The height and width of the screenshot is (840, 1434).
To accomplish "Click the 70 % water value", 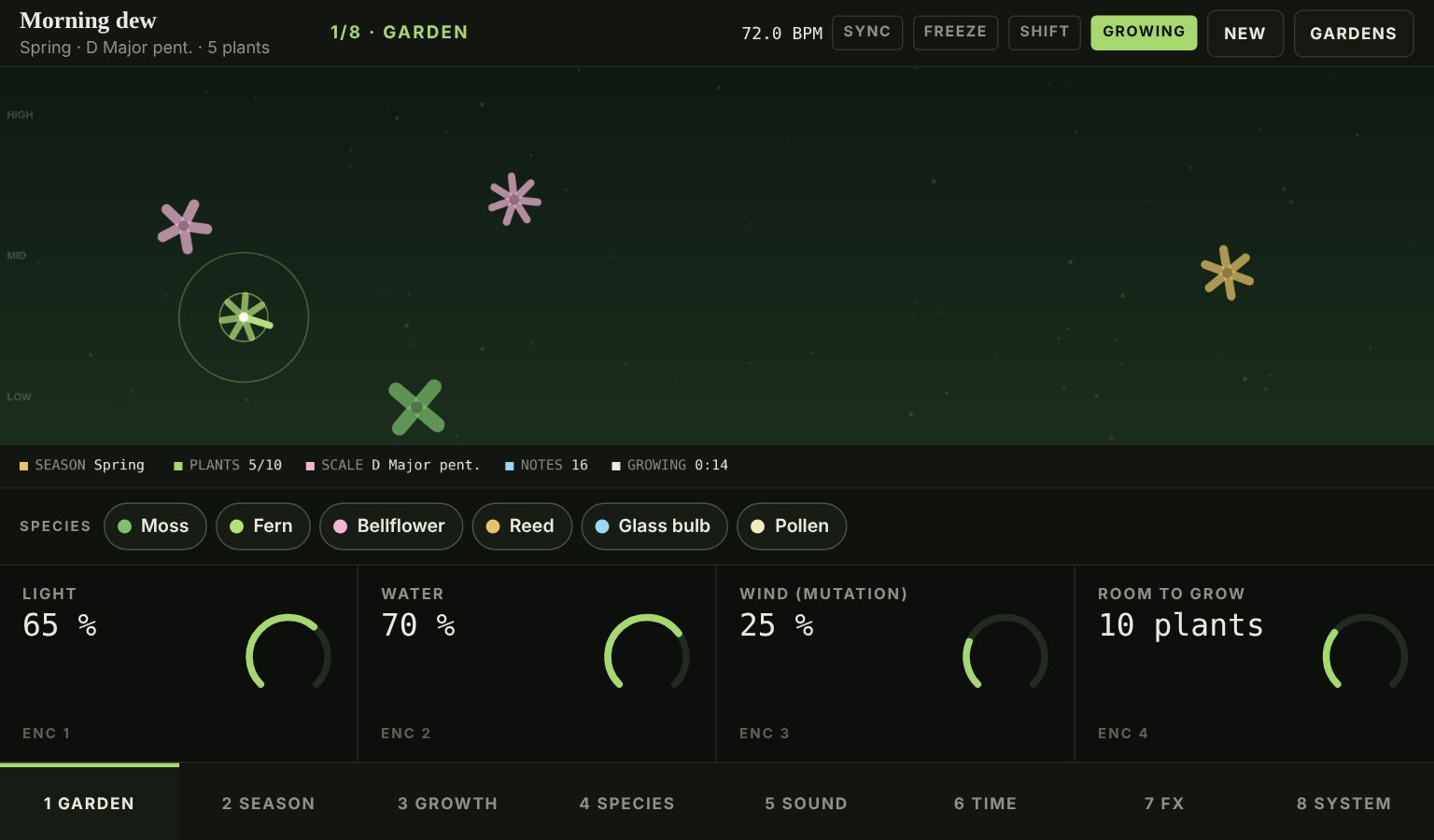I will point(418,625).
